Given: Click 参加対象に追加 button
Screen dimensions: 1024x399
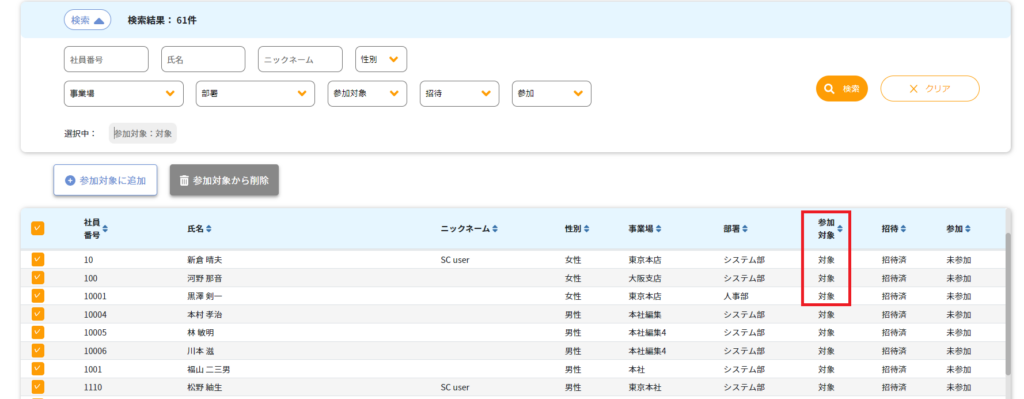Looking at the screenshot, I should [x=105, y=180].
